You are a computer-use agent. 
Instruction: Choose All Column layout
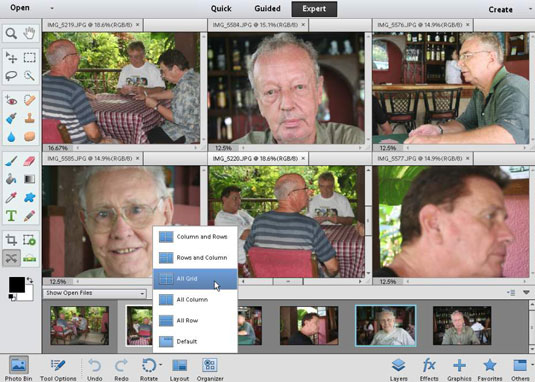[195, 299]
